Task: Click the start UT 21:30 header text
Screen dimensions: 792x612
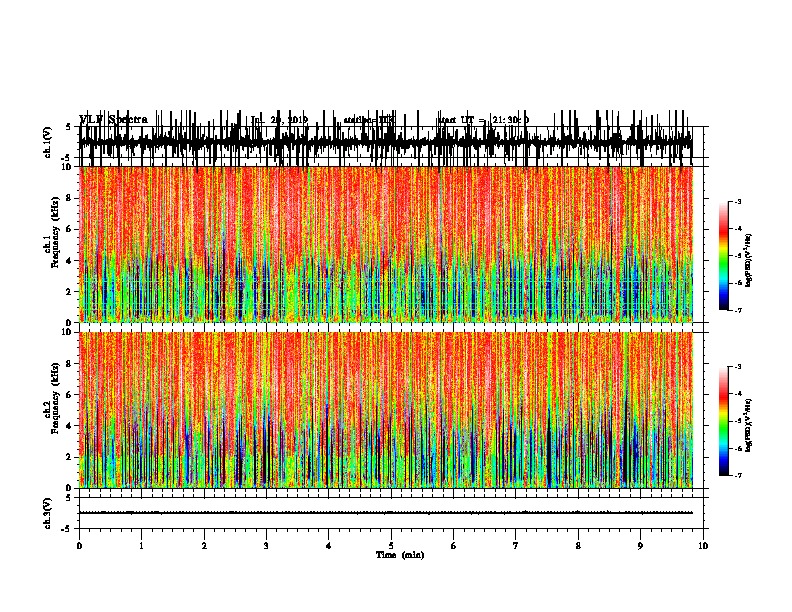Action: pos(483,120)
